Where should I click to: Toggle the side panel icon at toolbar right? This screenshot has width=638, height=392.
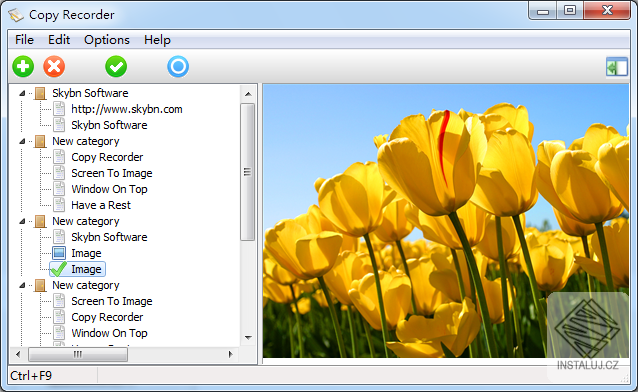coord(616,67)
